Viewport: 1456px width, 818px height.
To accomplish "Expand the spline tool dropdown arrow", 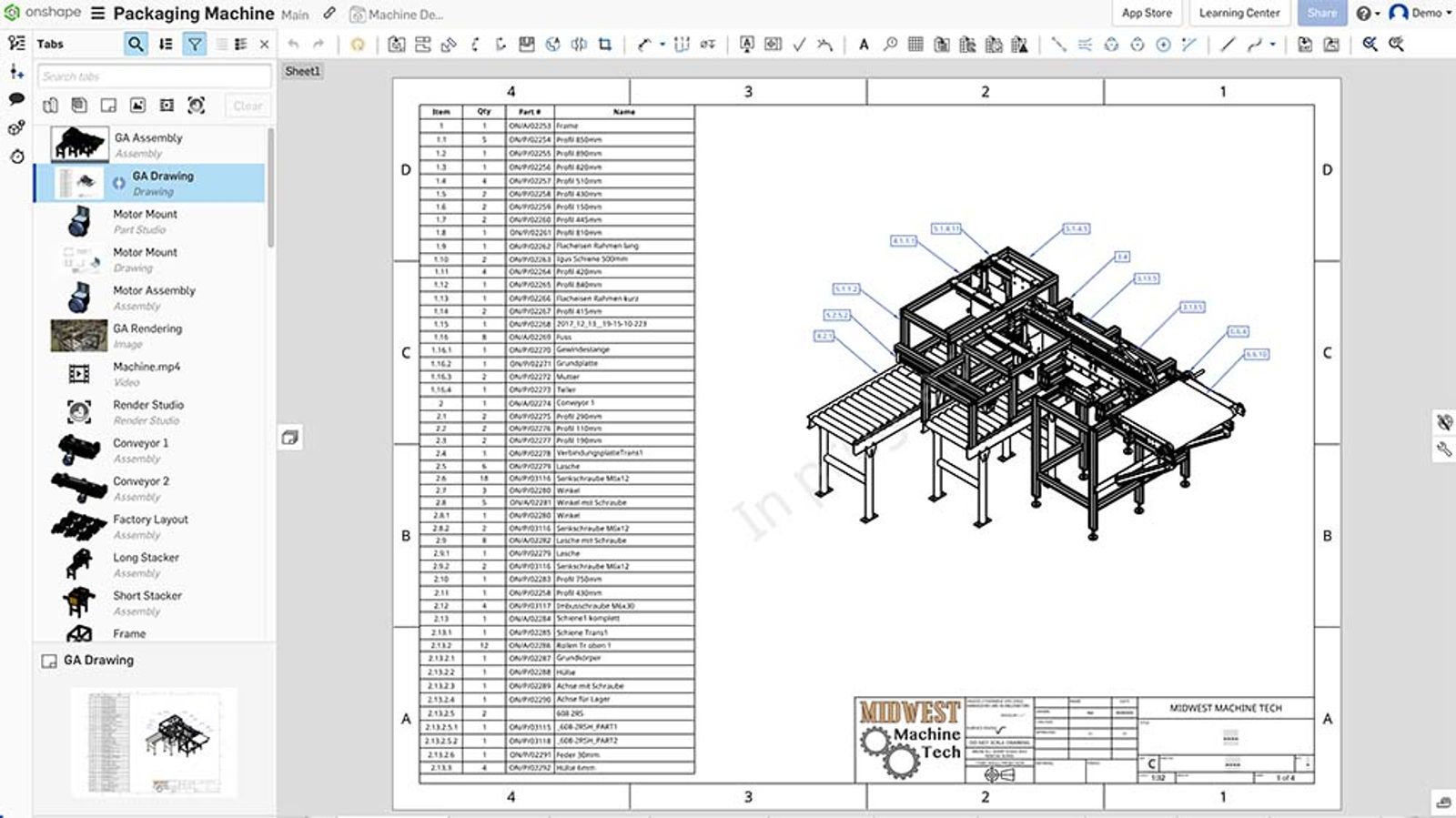I will (x=1272, y=44).
